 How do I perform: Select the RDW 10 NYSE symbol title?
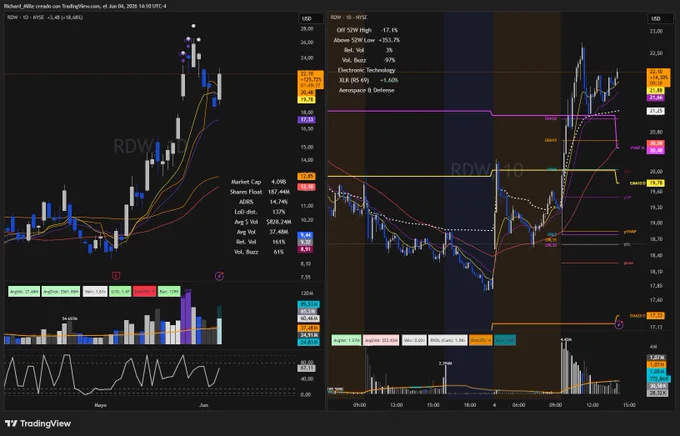point(349,17)
